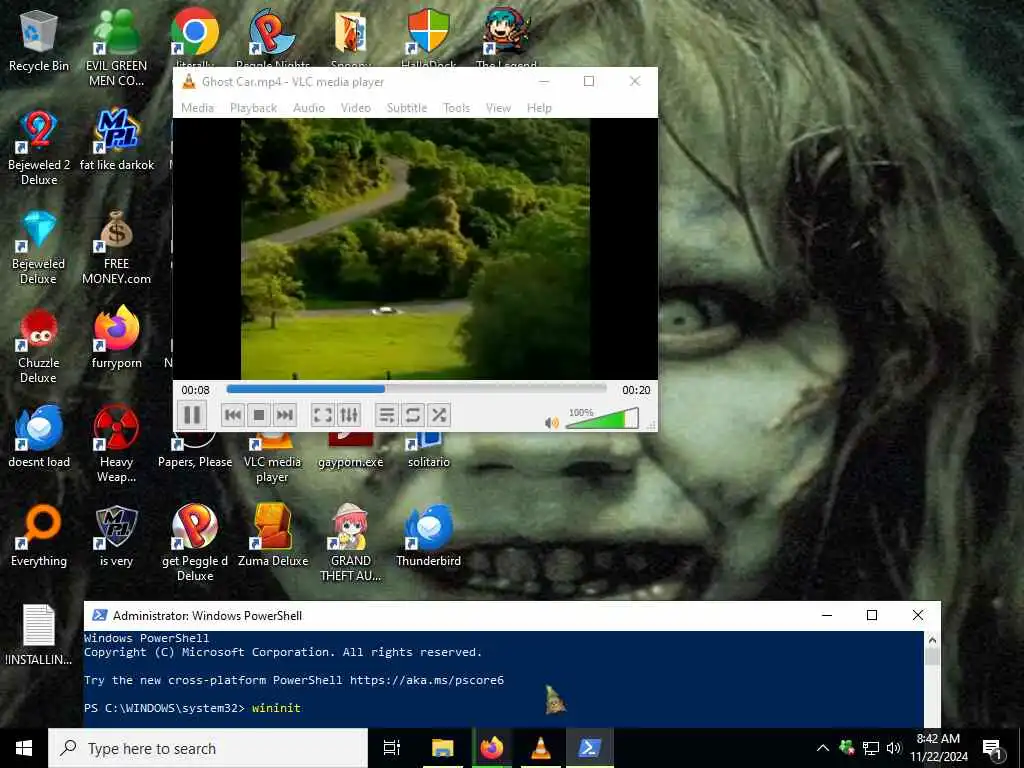Image resolution: width=1024 pixels, height=768 pixels.
Task: Open clock showing 8:42 AM
Action: click(x=938, y=748)
